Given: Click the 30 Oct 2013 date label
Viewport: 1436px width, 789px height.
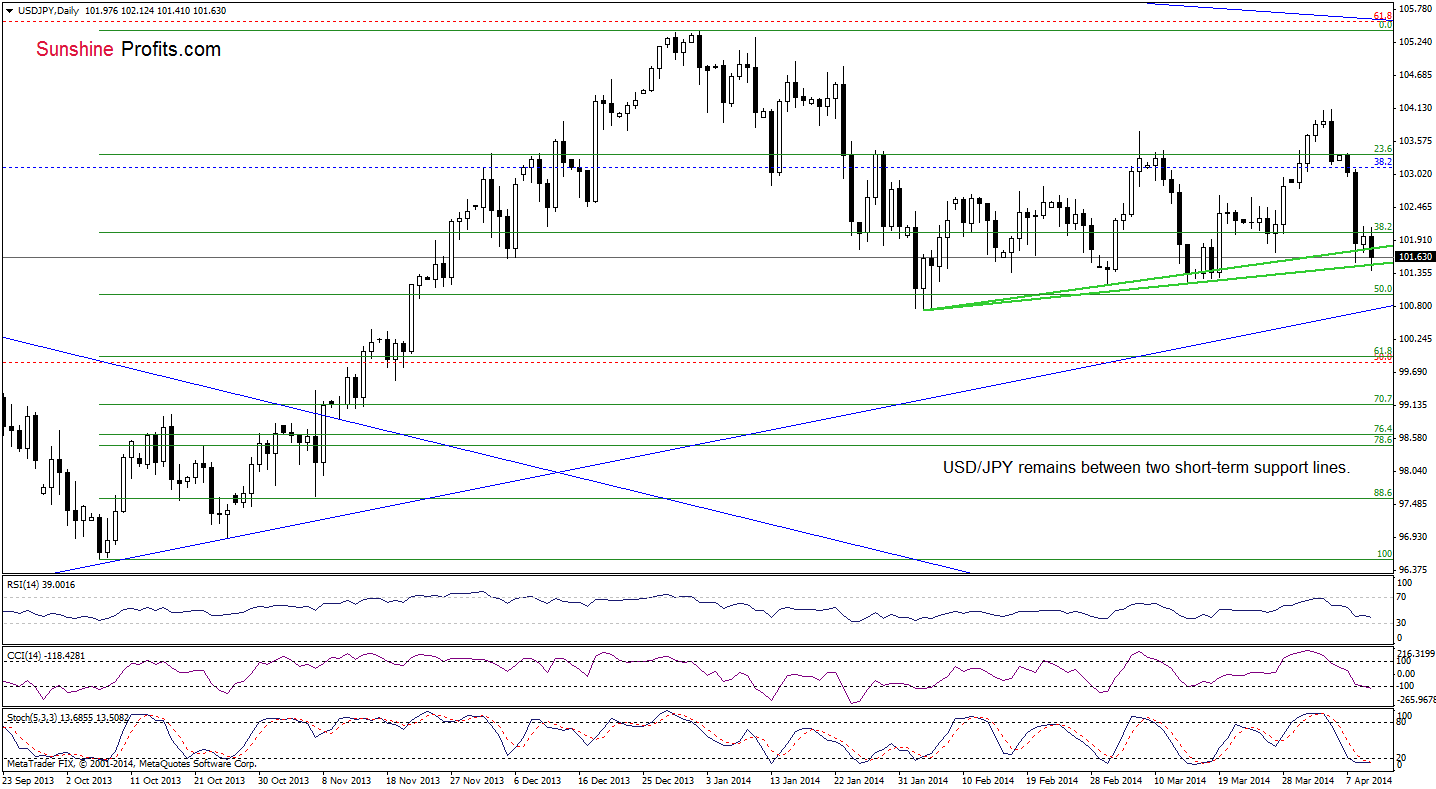Looking at the screenshot, I should tap(284, 780).
